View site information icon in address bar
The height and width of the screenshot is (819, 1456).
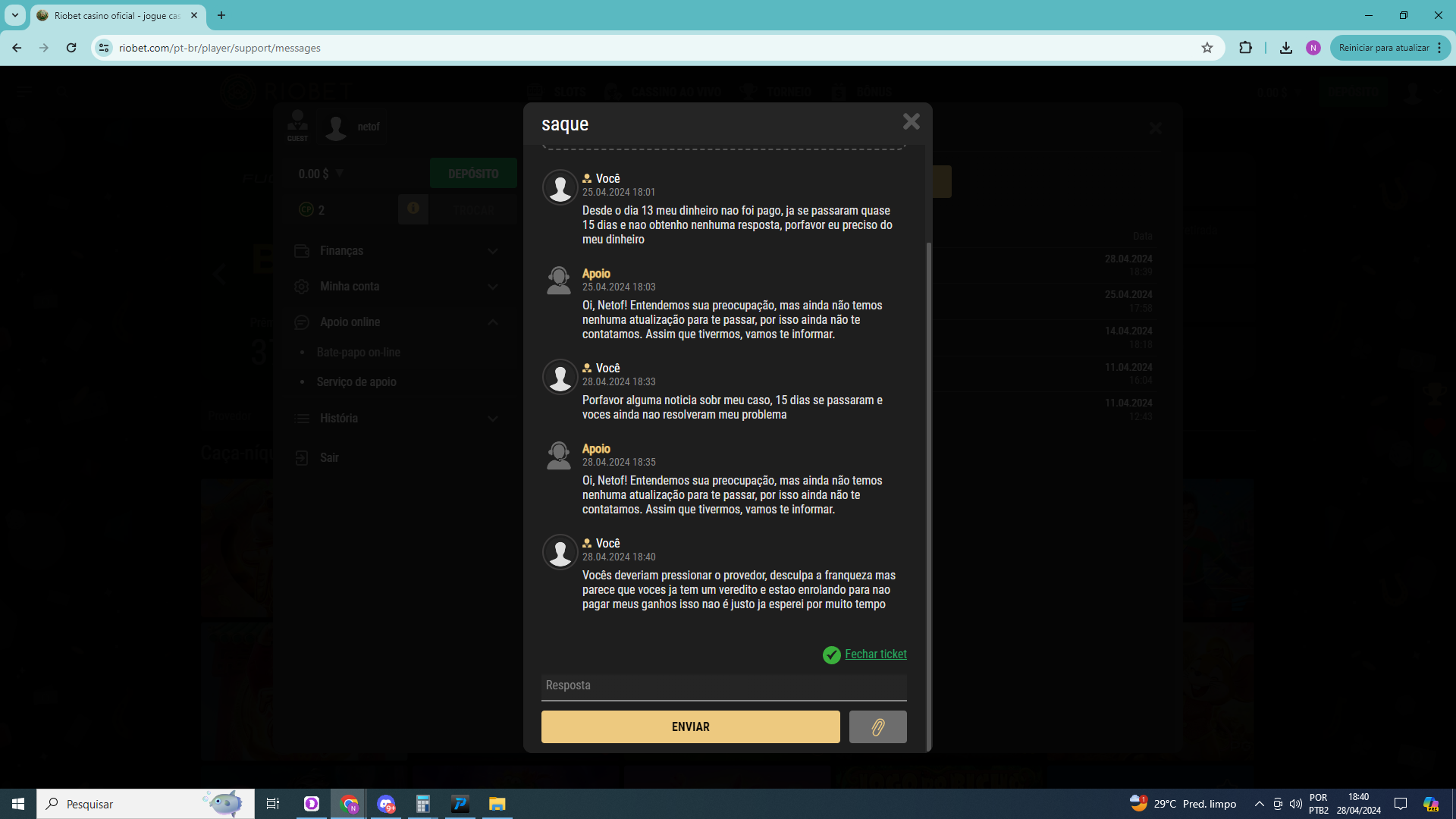point(104,48)
